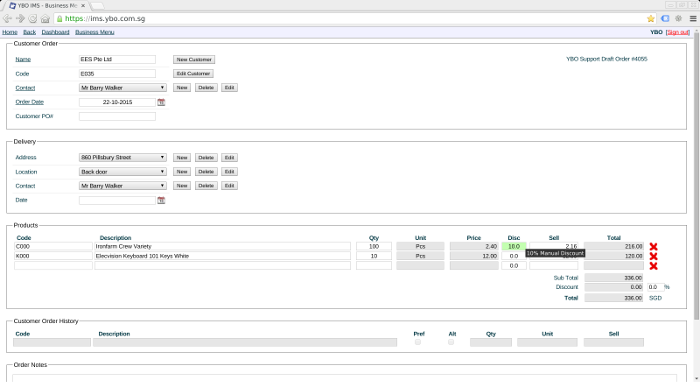Edit the Back door delivery location

coord(229,172)
